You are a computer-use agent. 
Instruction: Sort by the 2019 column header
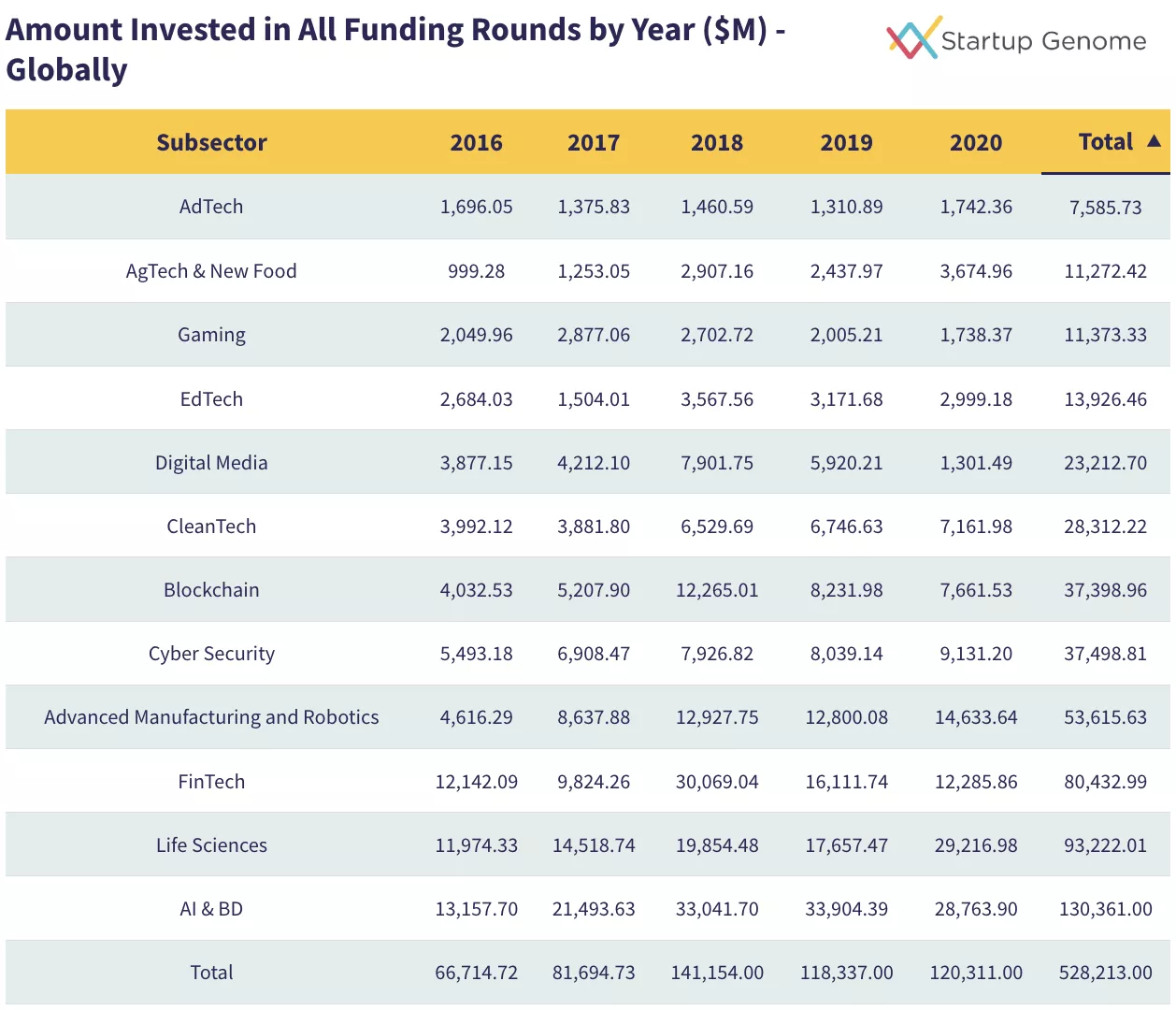coord(846,143)
